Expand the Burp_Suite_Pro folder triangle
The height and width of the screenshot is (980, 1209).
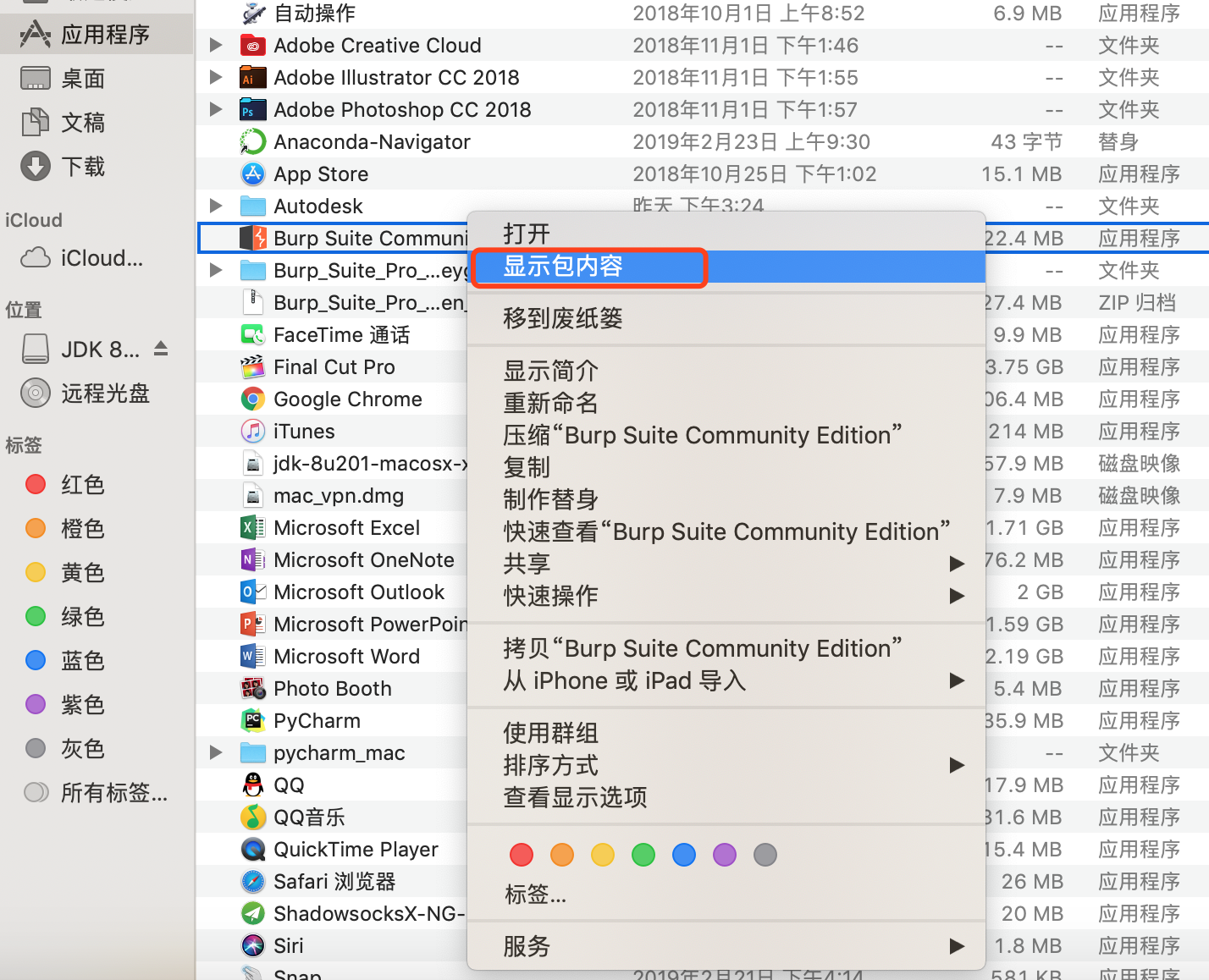click(x=216, y=270)
